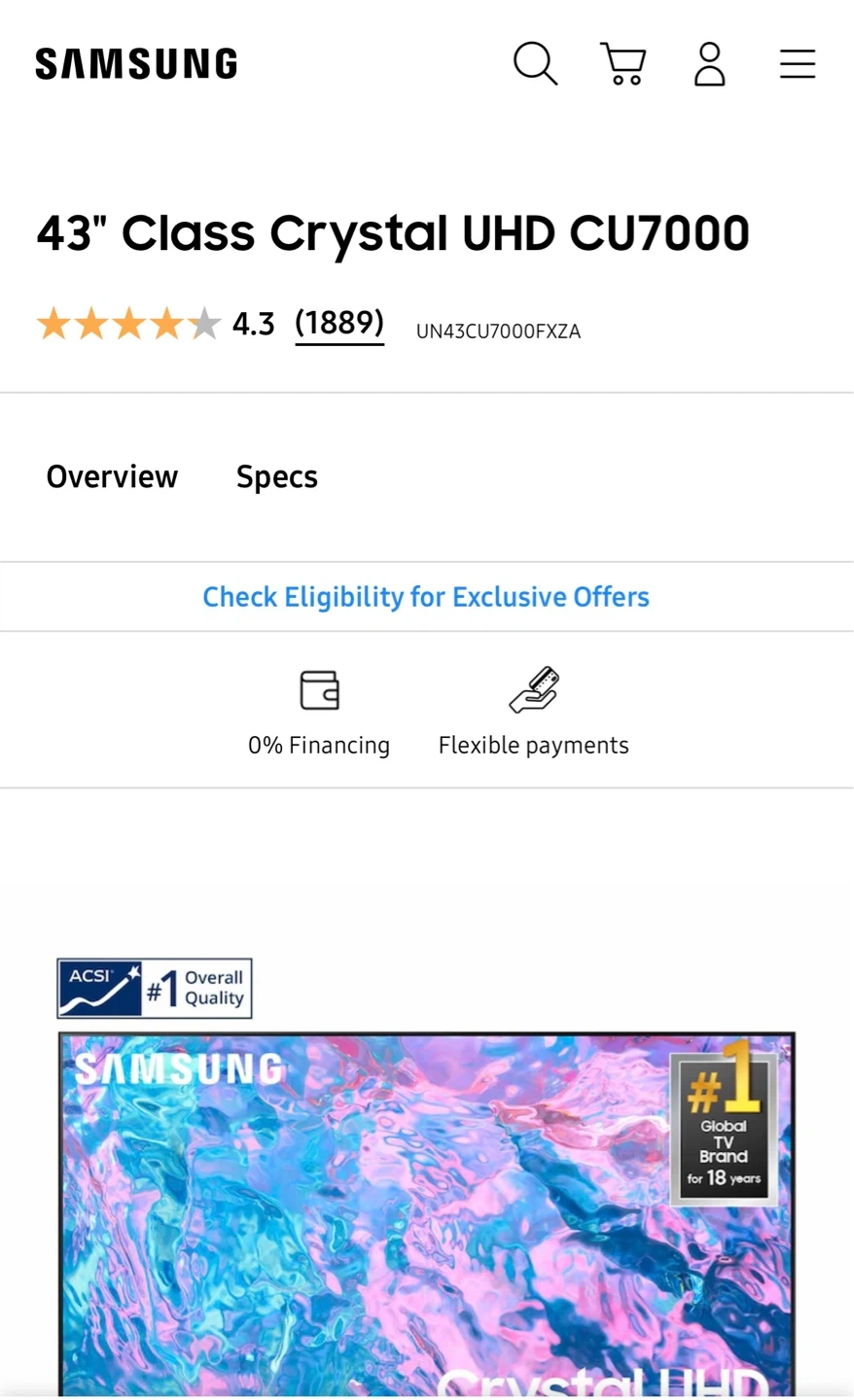Click the Flexible payments hand-card icon
The height and width of the screenshot is (1400, 854).
[534, 690]
